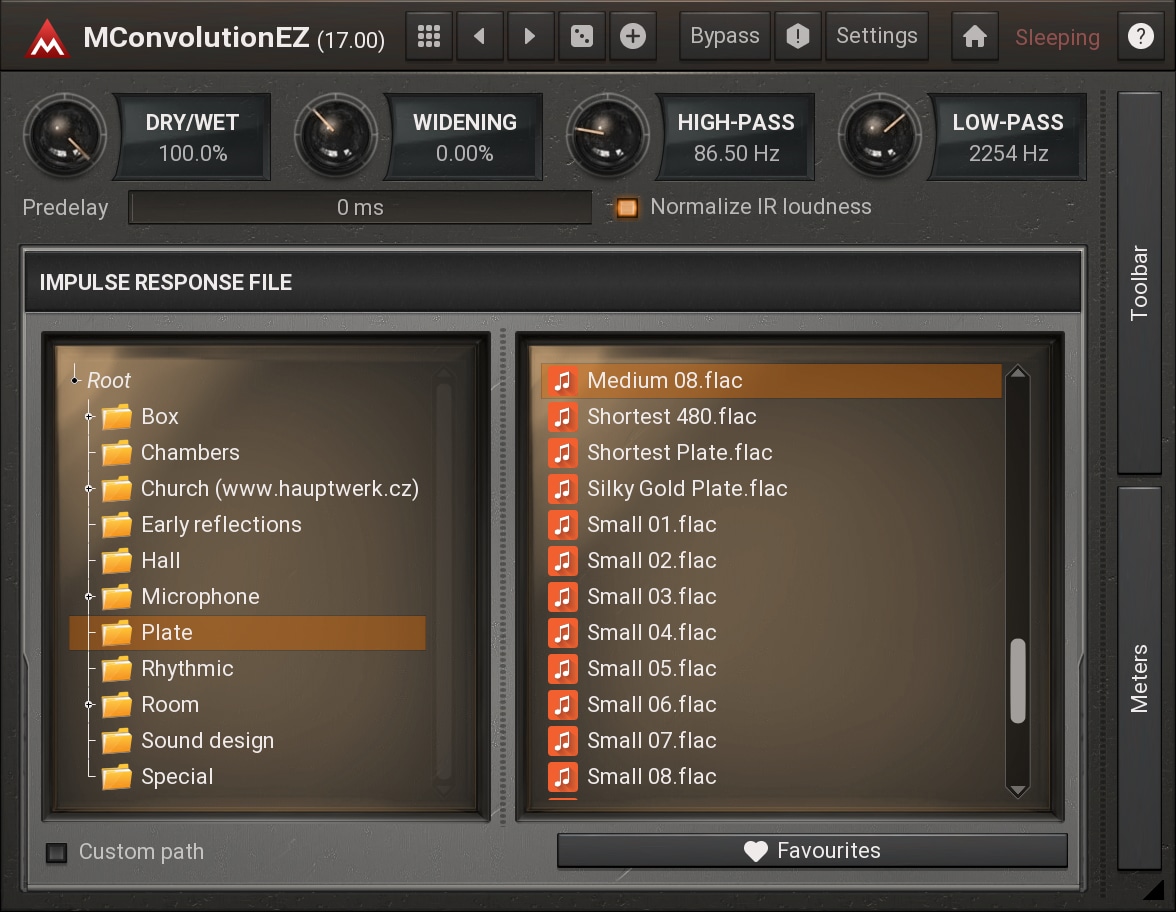1176x912 pixels.
Task: Go to next preset arrow
Action: point(531,37)
